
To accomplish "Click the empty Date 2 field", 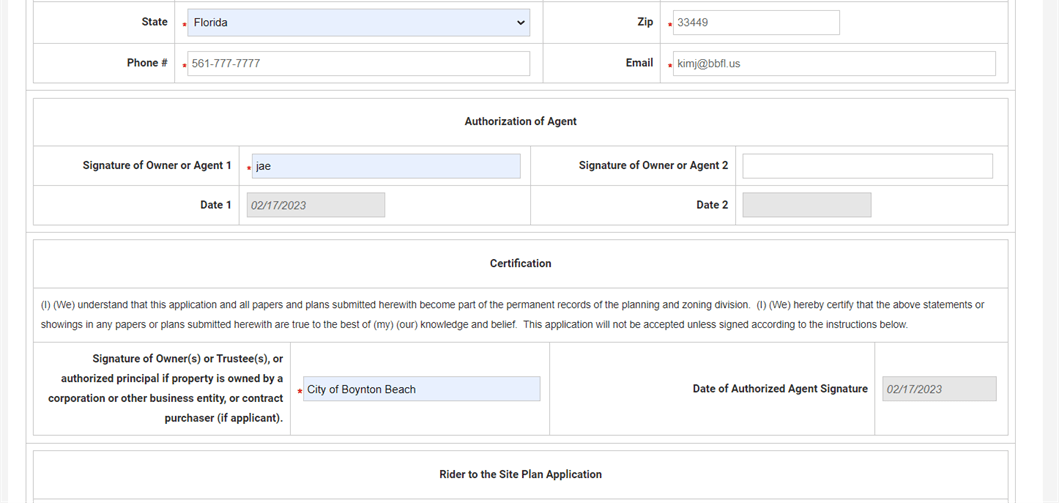I will point(806,205).
